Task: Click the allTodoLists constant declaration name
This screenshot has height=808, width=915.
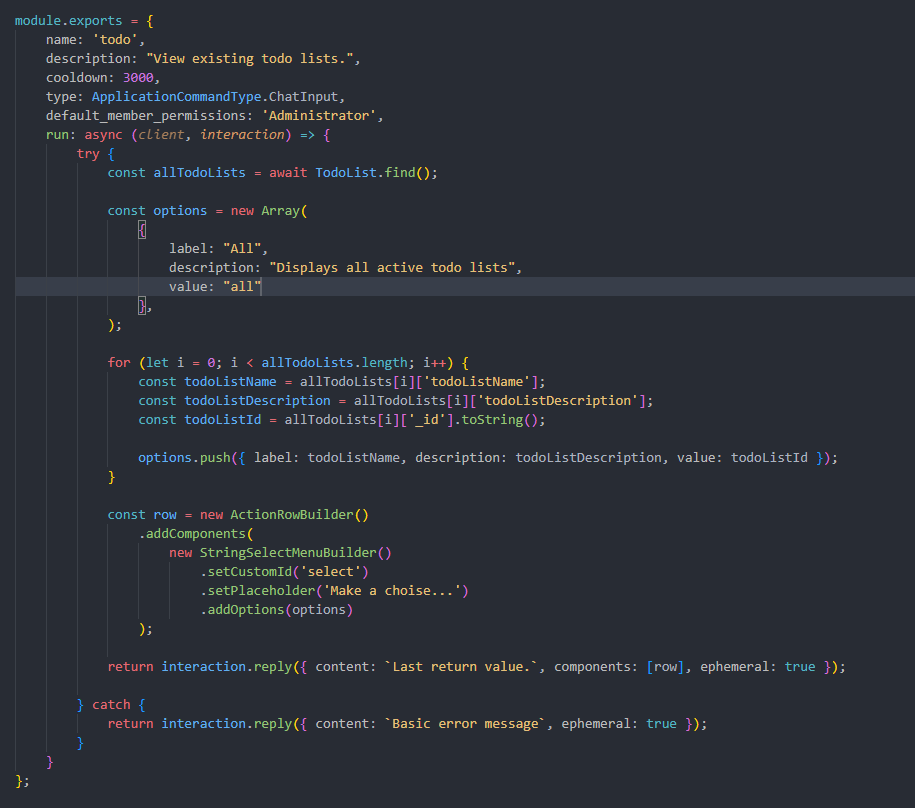Action: pyautogui.click(x=199, y=173)
